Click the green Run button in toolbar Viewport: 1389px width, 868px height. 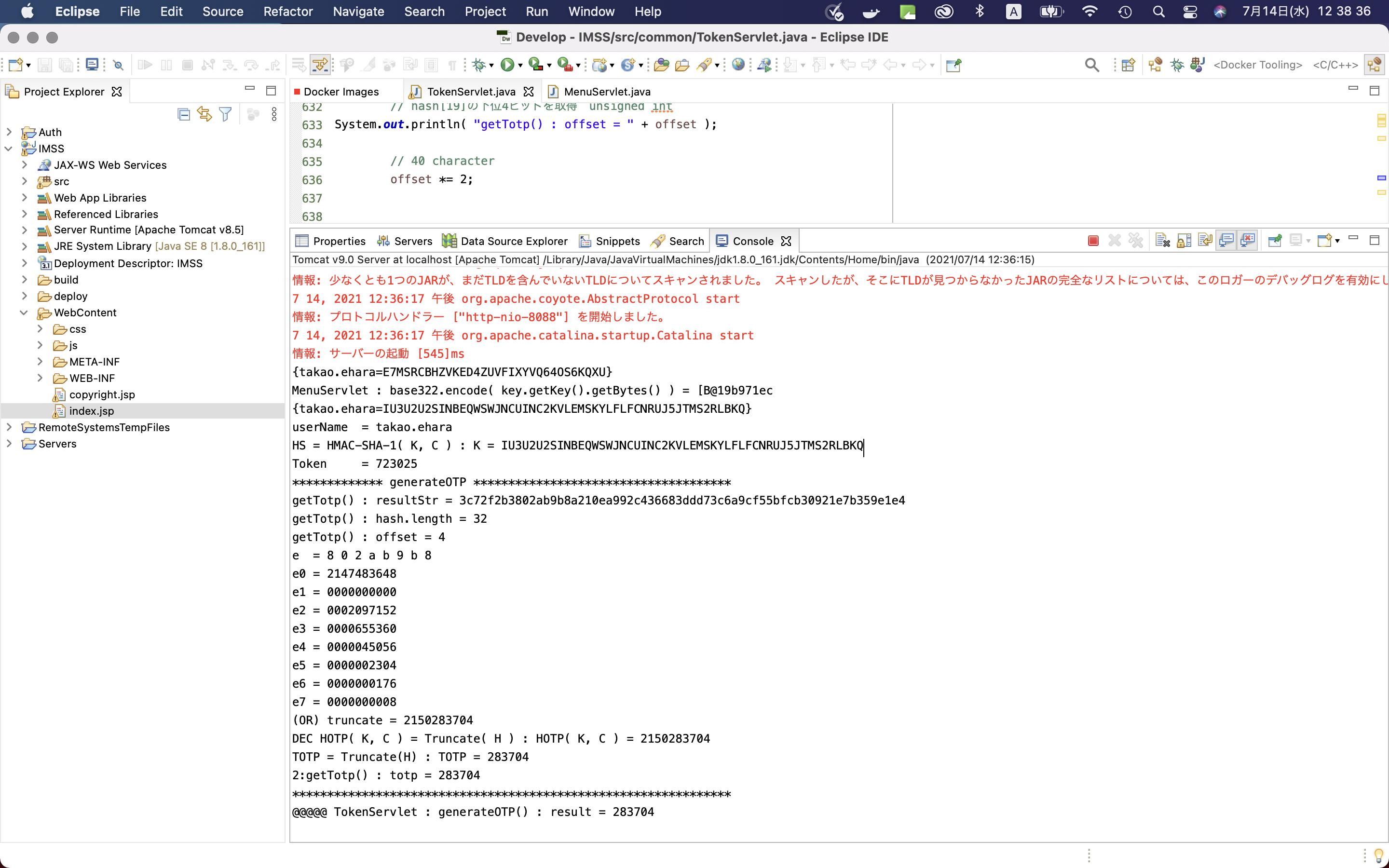[x=506, y=65]
